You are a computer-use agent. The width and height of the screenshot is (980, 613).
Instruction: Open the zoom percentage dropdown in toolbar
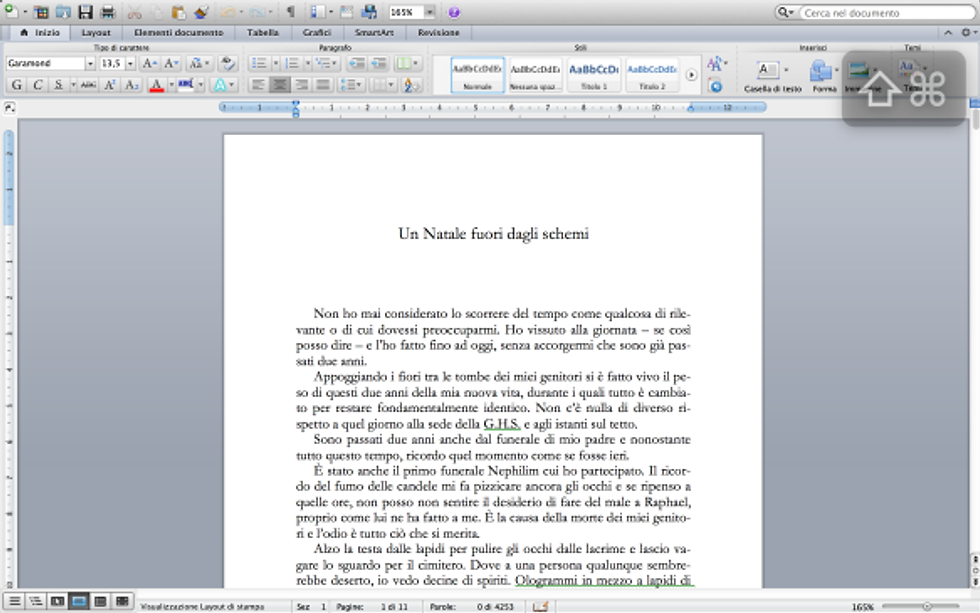coord(430,12)
